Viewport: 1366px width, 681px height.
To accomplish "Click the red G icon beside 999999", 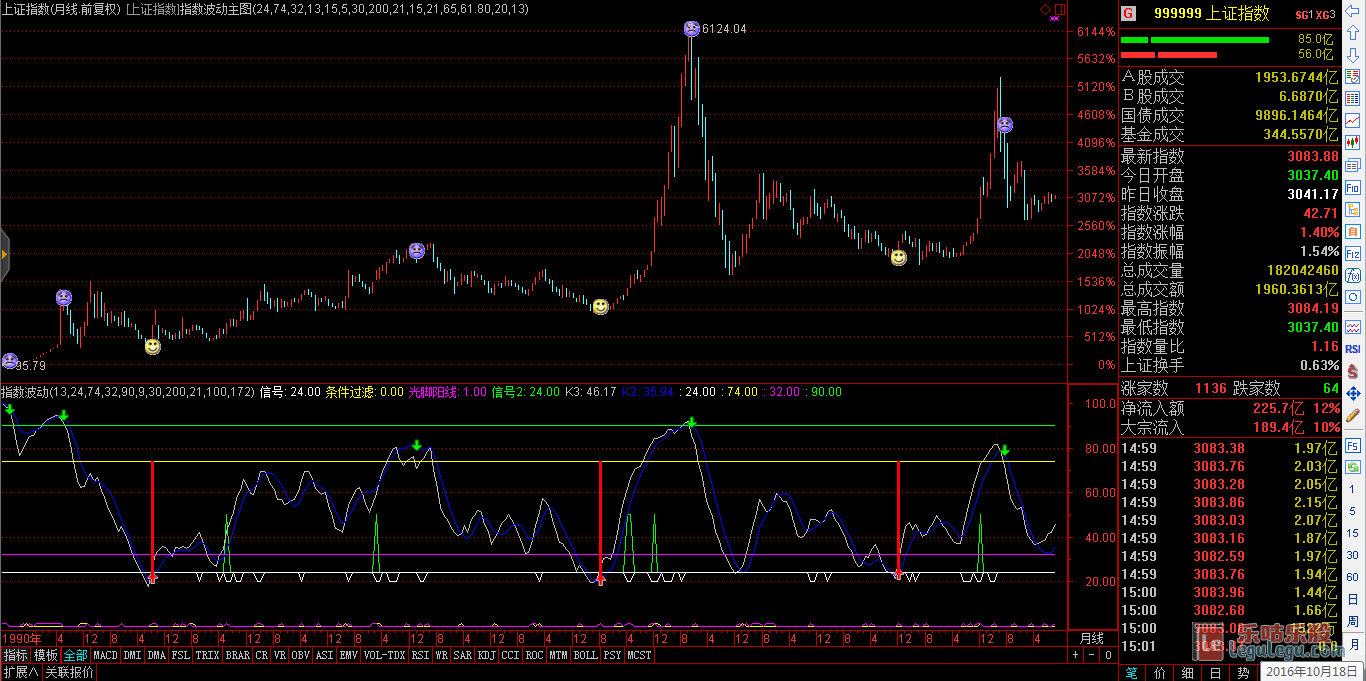I will coord(1128,14).
